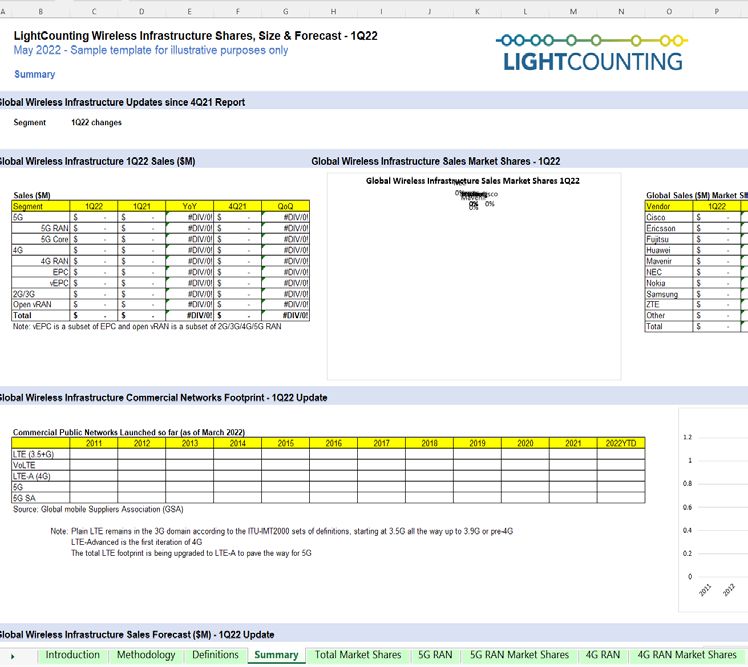Viewport: 748px width, 667px height.
Task: Select the 2016 header in networks table
Action: (333, 443)
